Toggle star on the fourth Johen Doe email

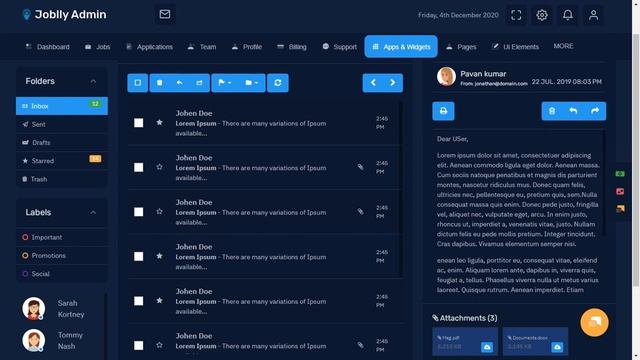(159, 256)
